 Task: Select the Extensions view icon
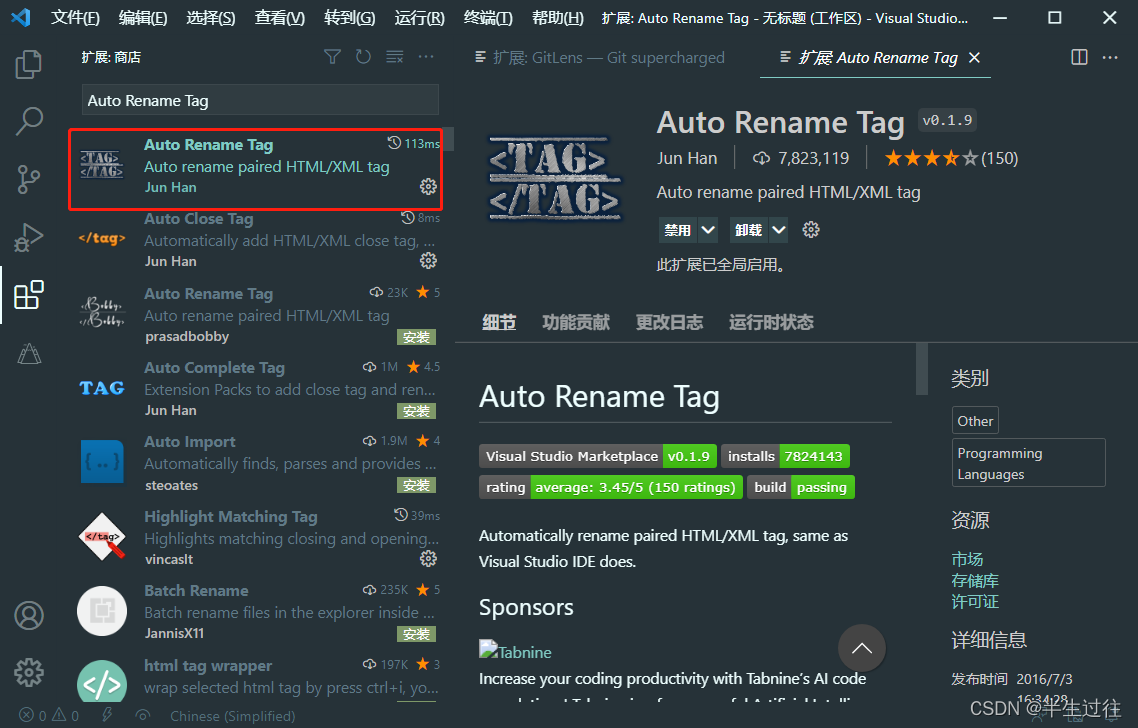[x=28, y=295]
